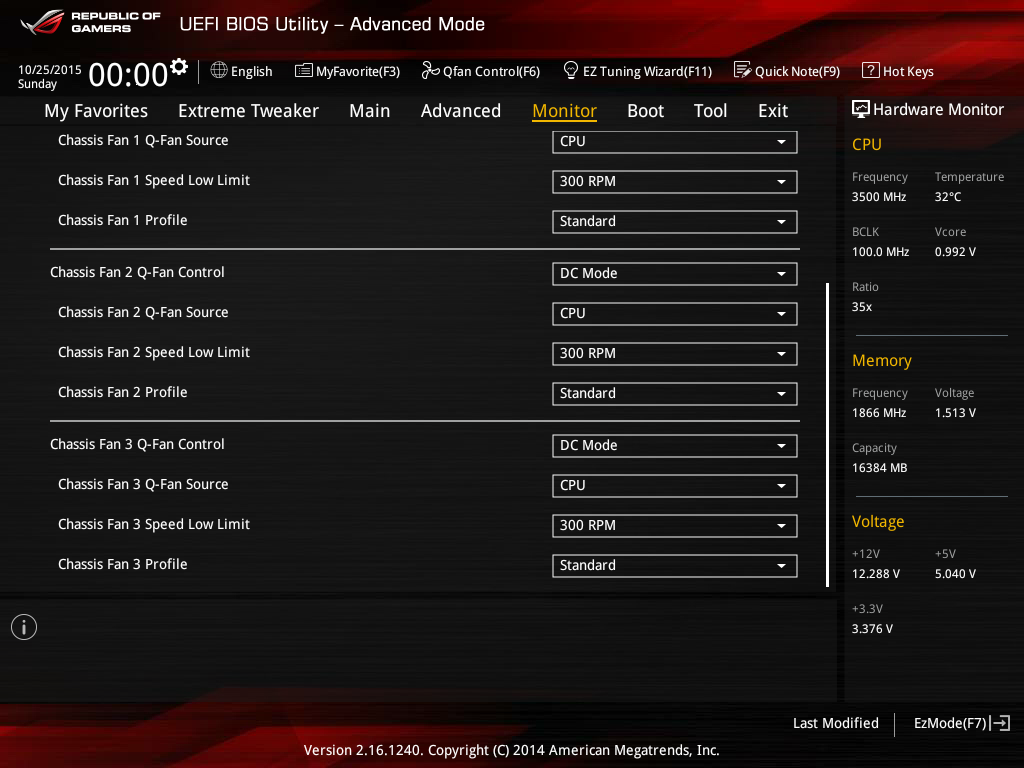Click the Hot Keys question mark icon
Viewport: 1024px width, 768px height.
[871, 70]
